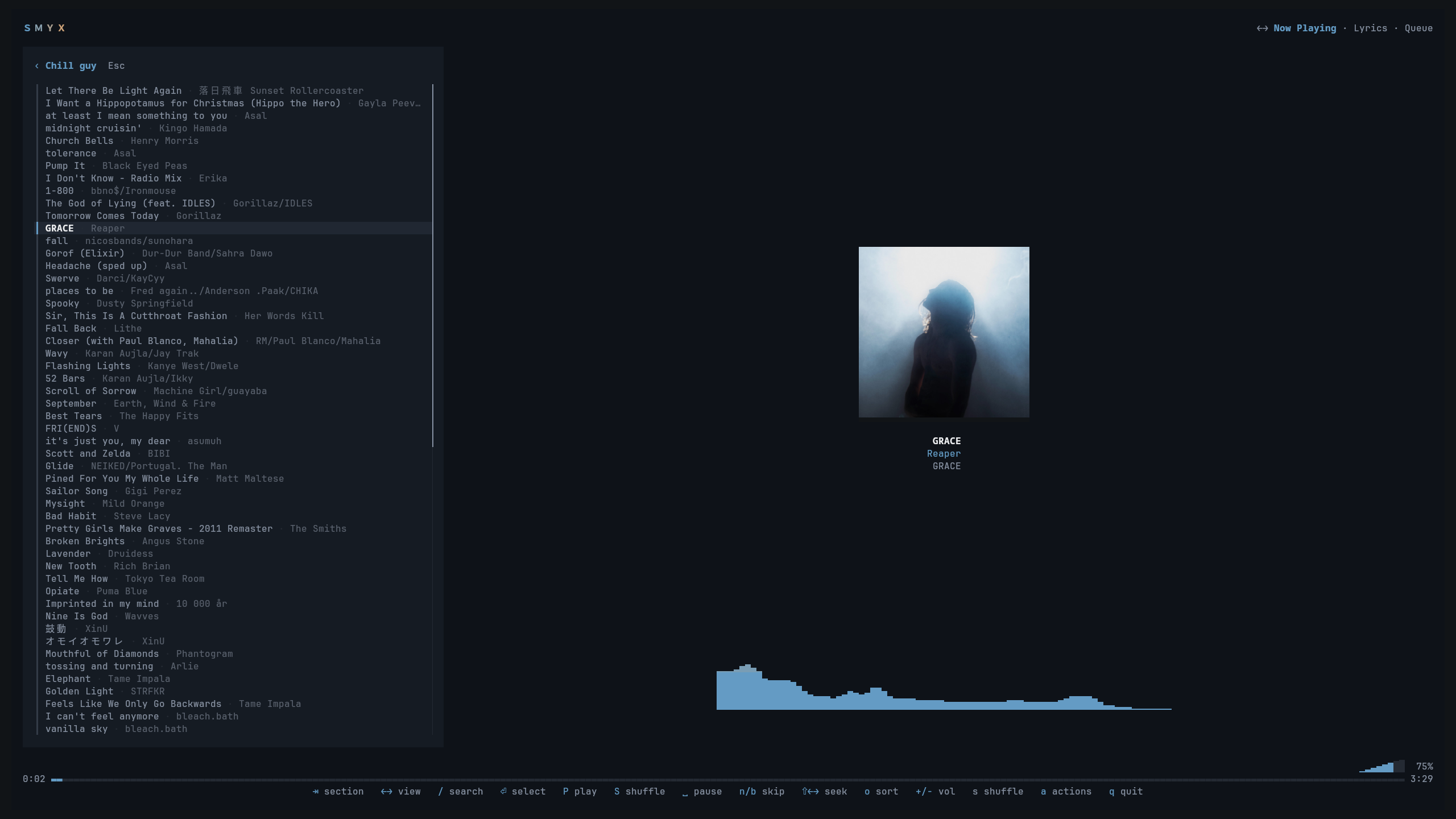1456x819 pixels.
Task: Select "I Want a Hippopotamus for Christmas" track
Action: (x=234, y=104)
